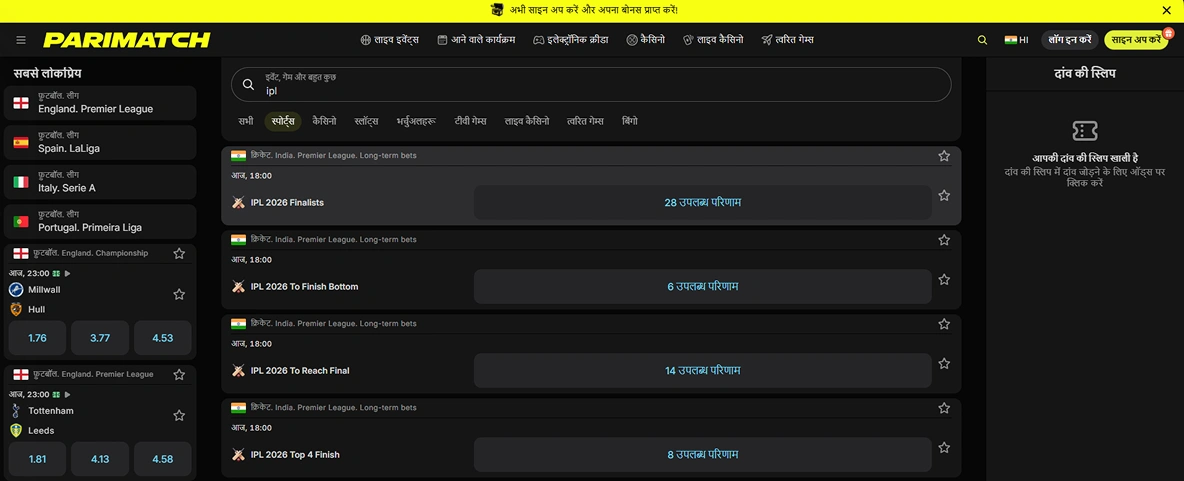Click the IPL 2026 To Finish Bottom title
1184x481 pixels.
304,286
